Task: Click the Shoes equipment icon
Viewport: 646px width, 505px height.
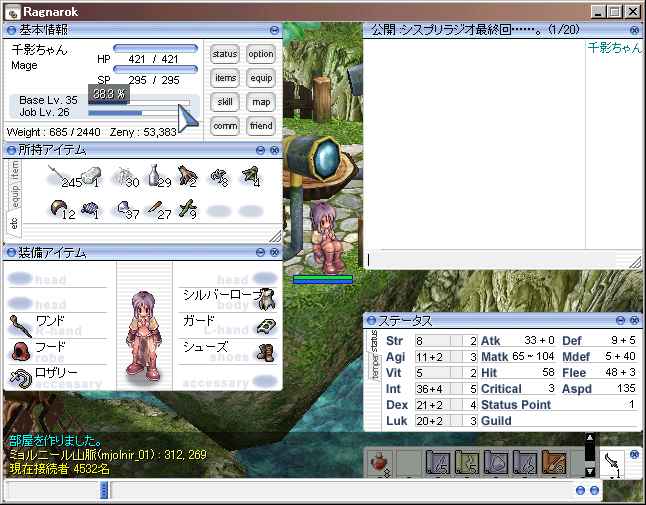Action: click(266, 353)
